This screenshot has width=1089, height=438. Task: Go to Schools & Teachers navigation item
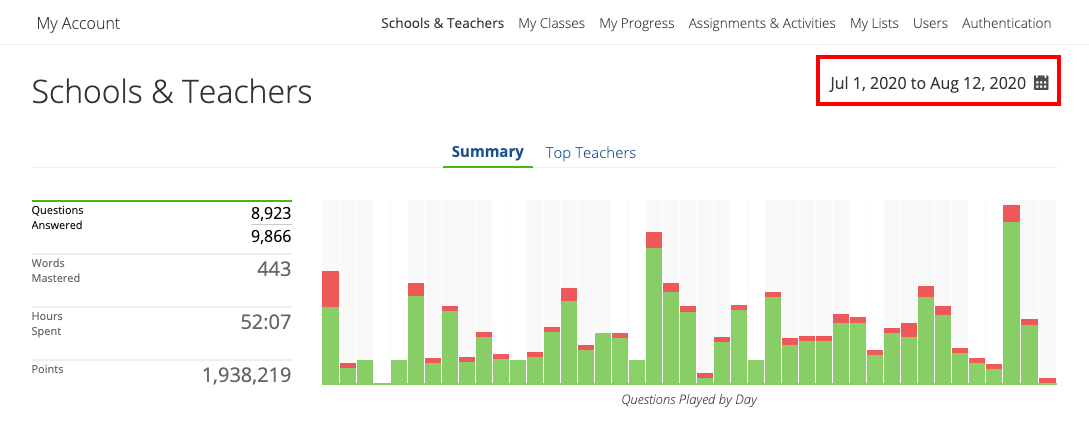(x=442, y=23)
